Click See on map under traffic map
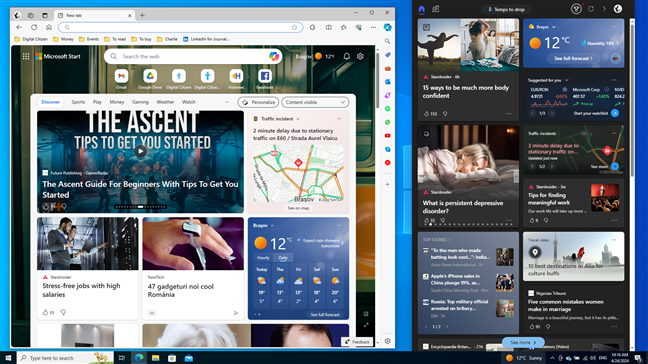Screen dimensions: 648x364 298,208
